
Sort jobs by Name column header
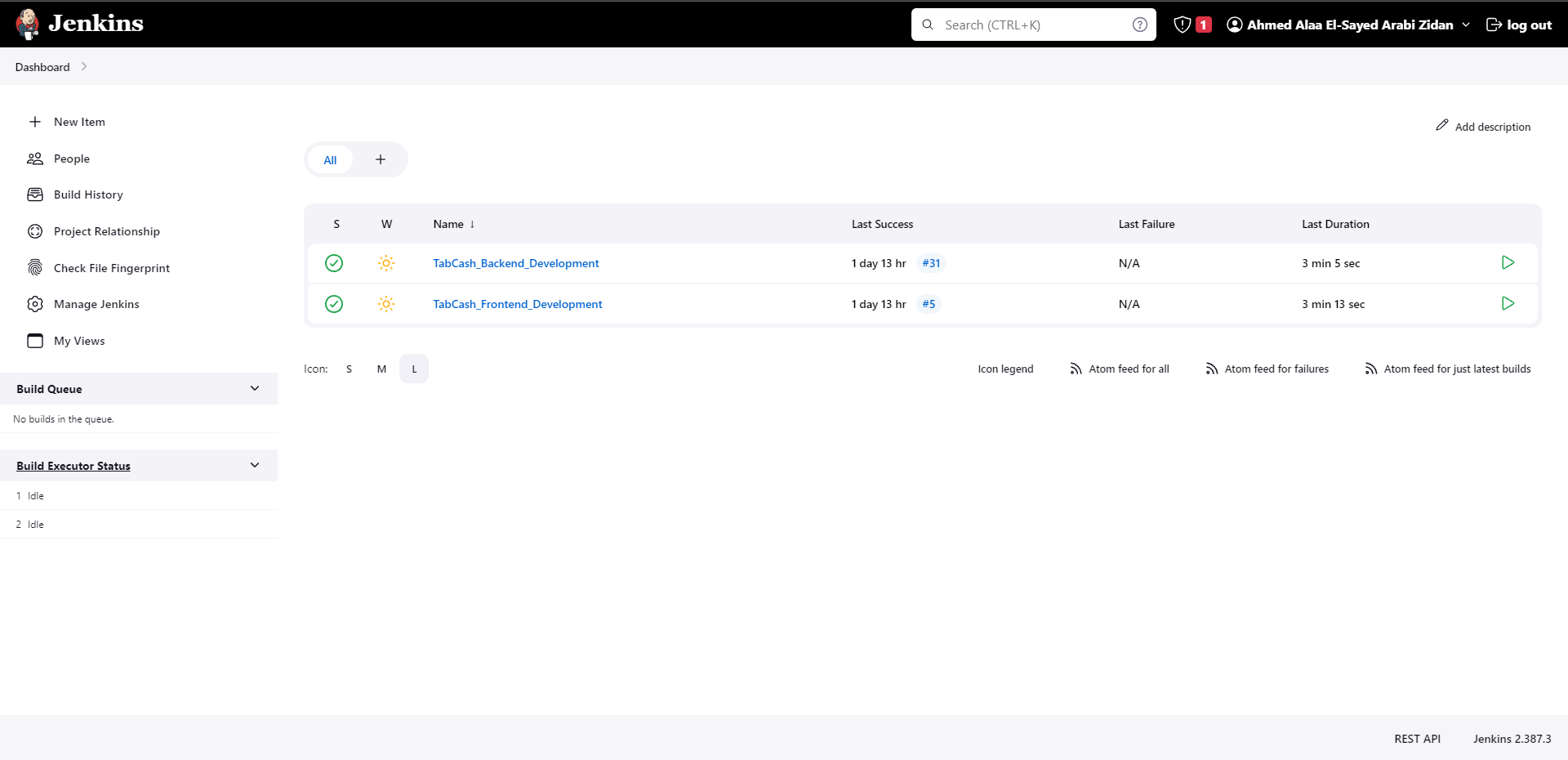coord(454,224)
